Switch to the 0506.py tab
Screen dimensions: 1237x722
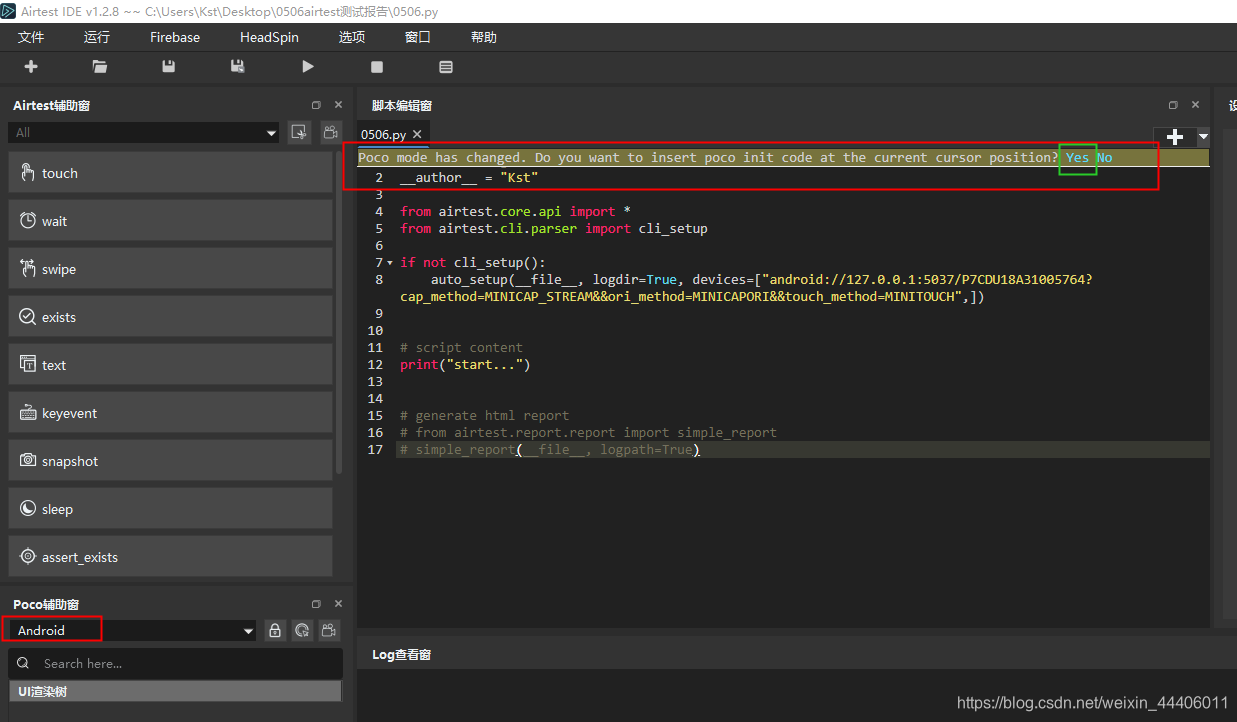(x=384, y=134)
